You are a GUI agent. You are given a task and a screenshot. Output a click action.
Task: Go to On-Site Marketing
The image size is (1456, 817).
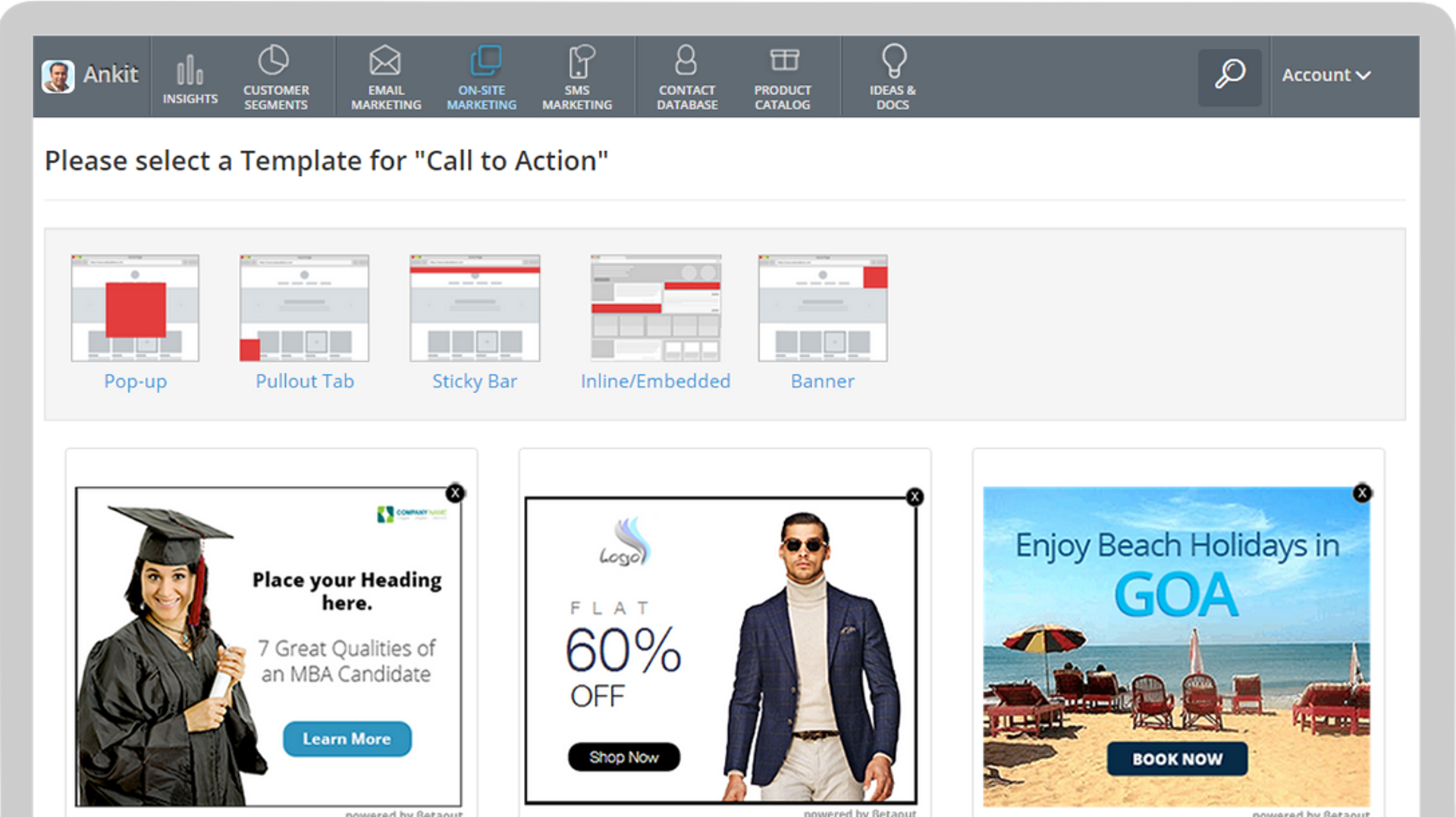[482, 75]
